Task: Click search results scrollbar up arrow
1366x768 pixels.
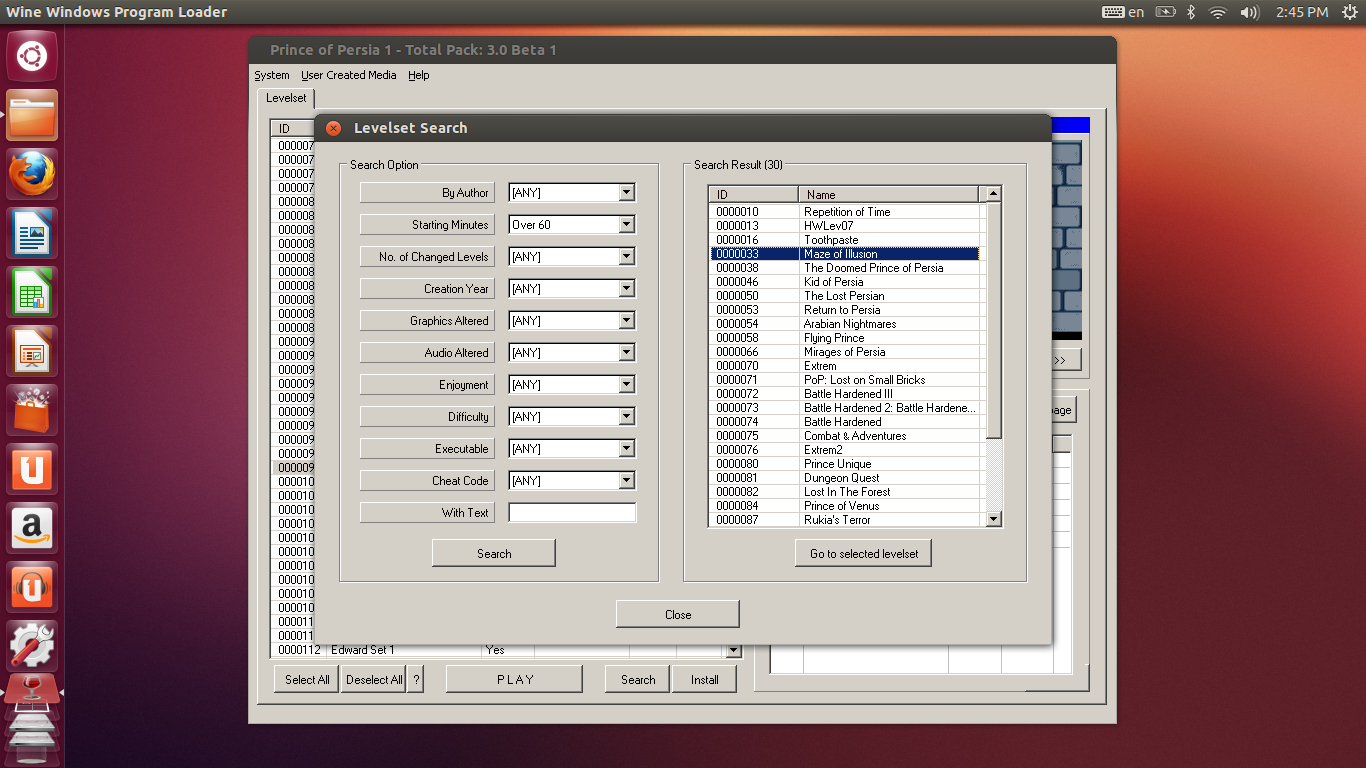Action: coord(993,194)
